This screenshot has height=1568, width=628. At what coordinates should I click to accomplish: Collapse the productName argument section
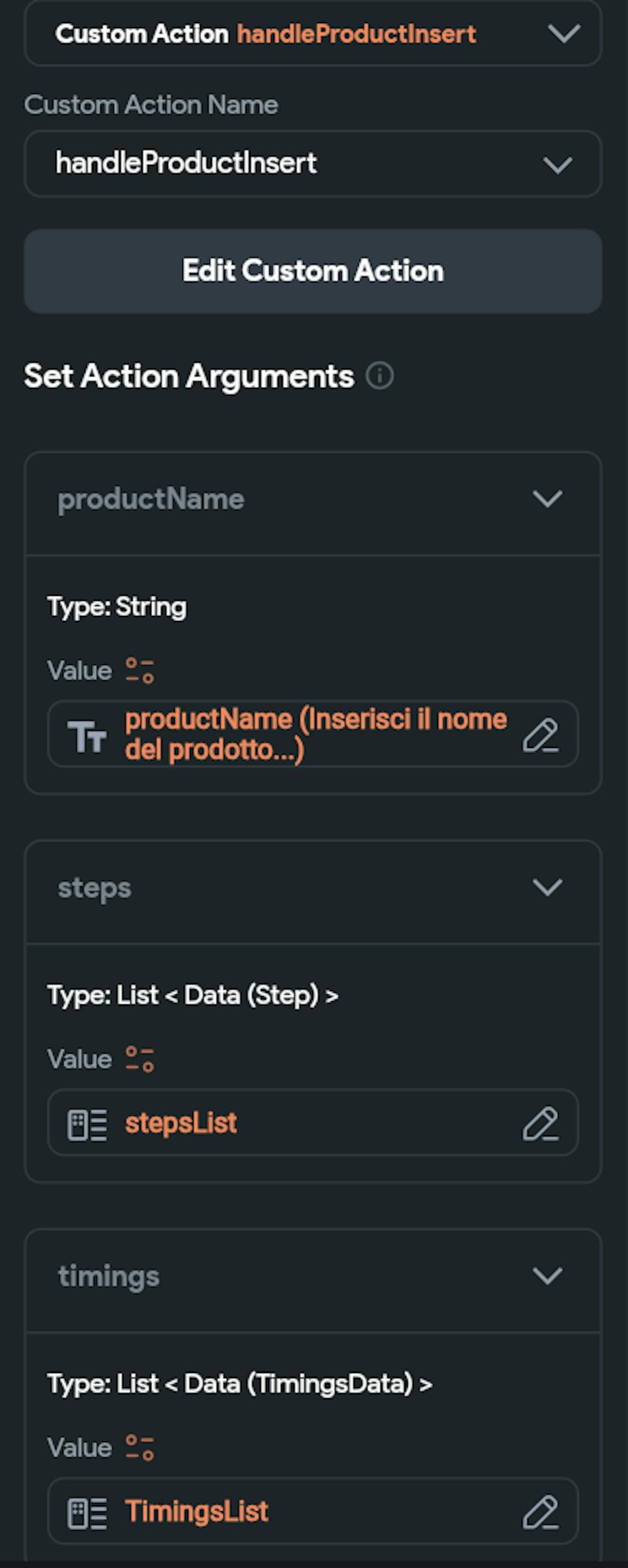point(547,499)
